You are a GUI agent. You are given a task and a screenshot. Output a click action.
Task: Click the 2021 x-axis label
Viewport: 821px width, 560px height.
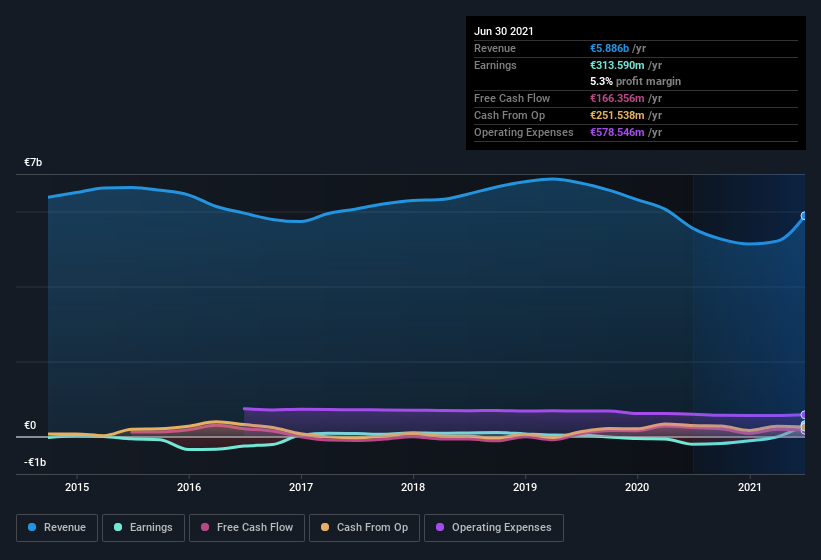point(750,487)
